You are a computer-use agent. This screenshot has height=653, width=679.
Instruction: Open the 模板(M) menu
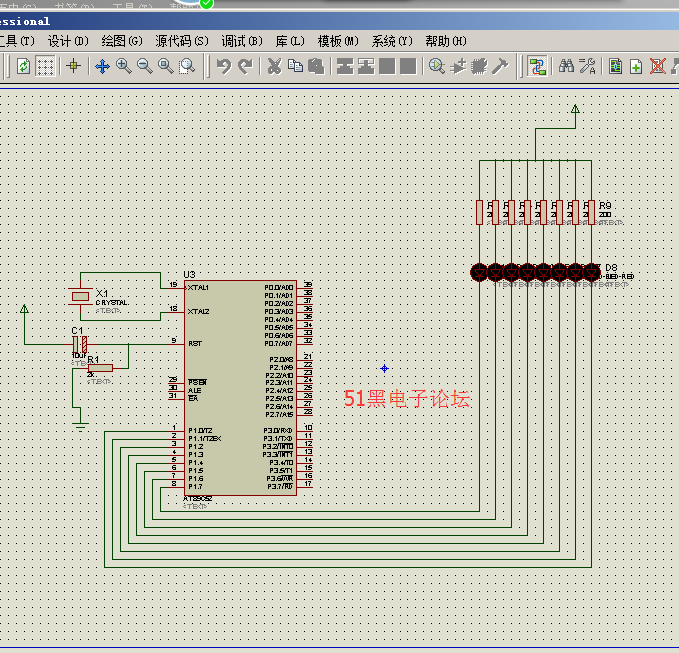(x=338, y=41)
